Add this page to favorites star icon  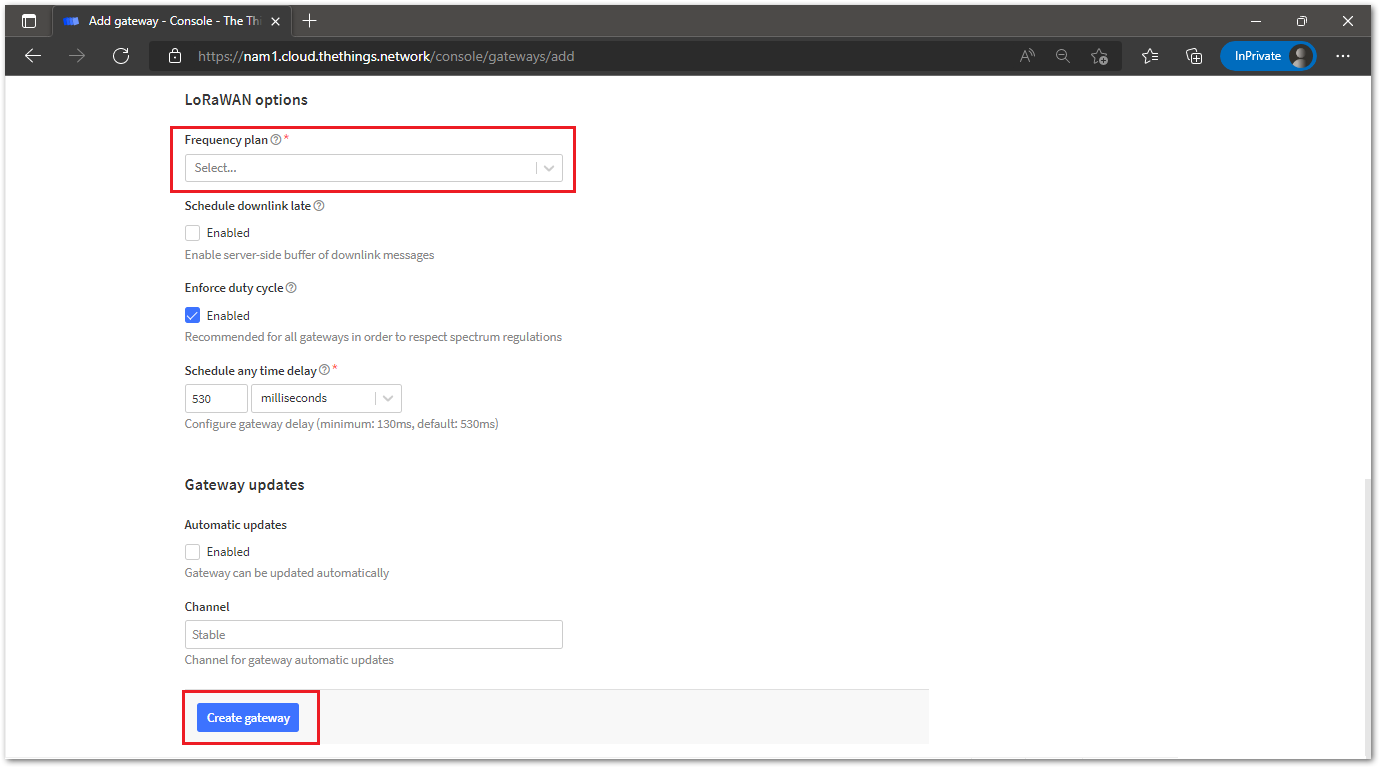tap(1099, 56)
